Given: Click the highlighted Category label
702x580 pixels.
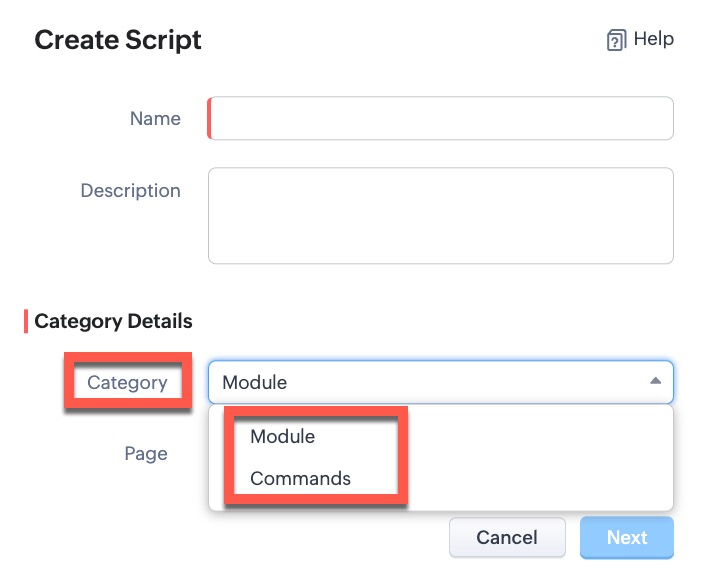Looking at the screenshot, I should tap(127, 382).
